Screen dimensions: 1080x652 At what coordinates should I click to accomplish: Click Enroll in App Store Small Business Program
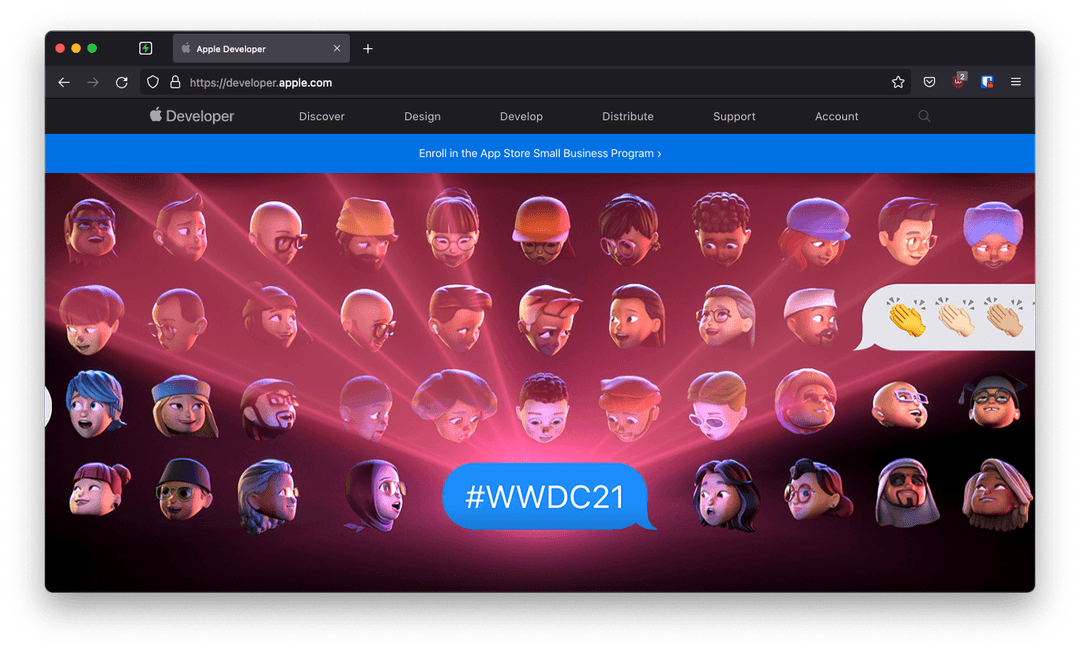click(x=540, y=154)
